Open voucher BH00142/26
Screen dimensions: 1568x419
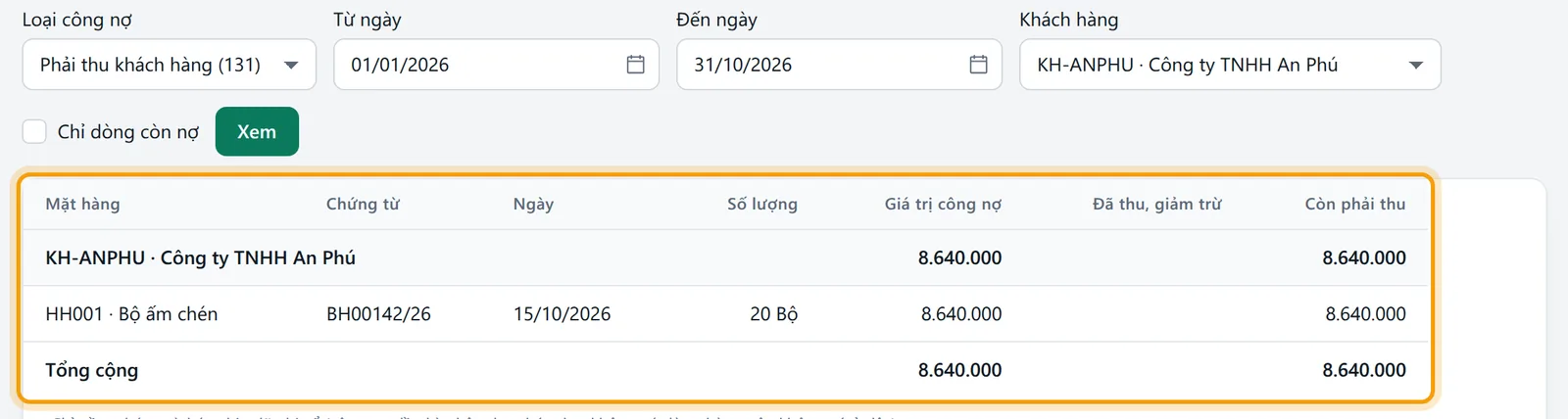point(378,314)
